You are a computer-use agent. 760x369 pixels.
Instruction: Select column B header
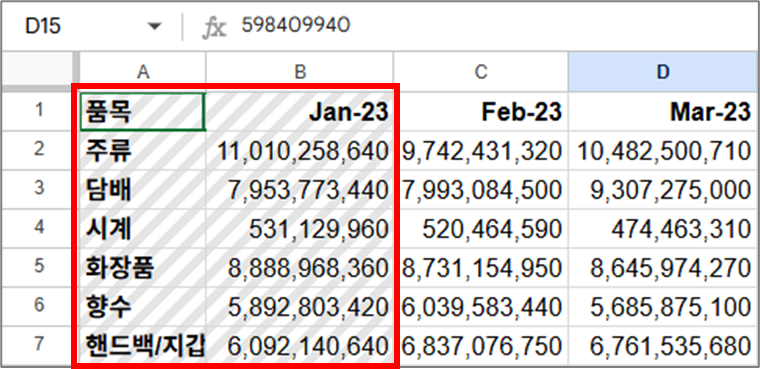pyautogui.click(x=300, y=72)
